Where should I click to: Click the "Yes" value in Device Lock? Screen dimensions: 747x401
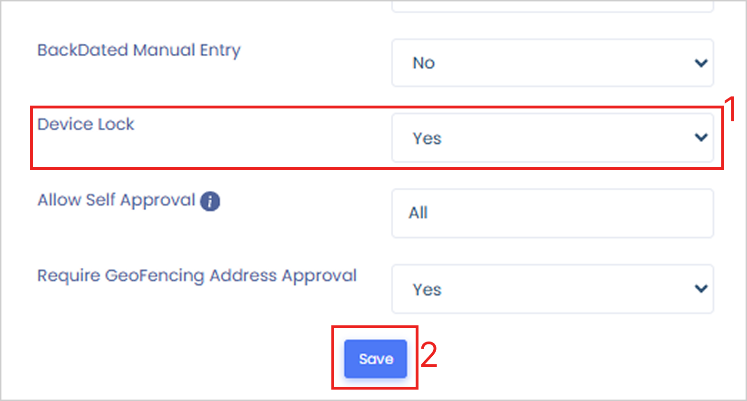click(x=427, y=139)
